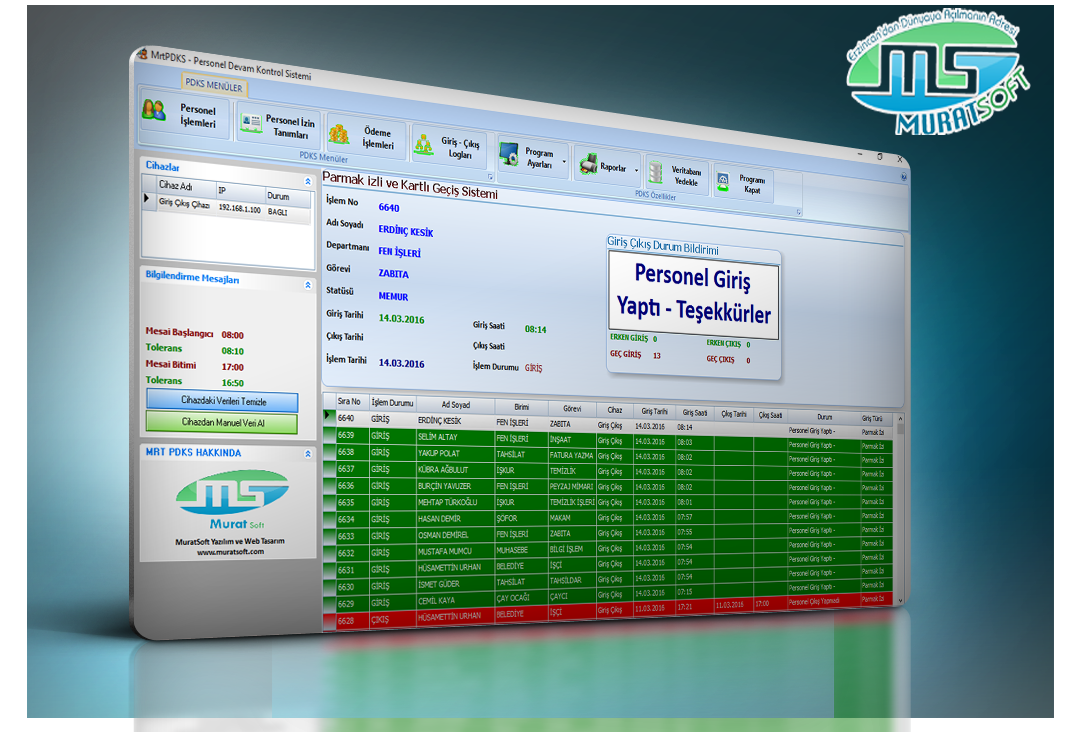Screen dimensions: 1076x732
Task: Click Program Ayarları monitor icon
Action: coord(509,154)
